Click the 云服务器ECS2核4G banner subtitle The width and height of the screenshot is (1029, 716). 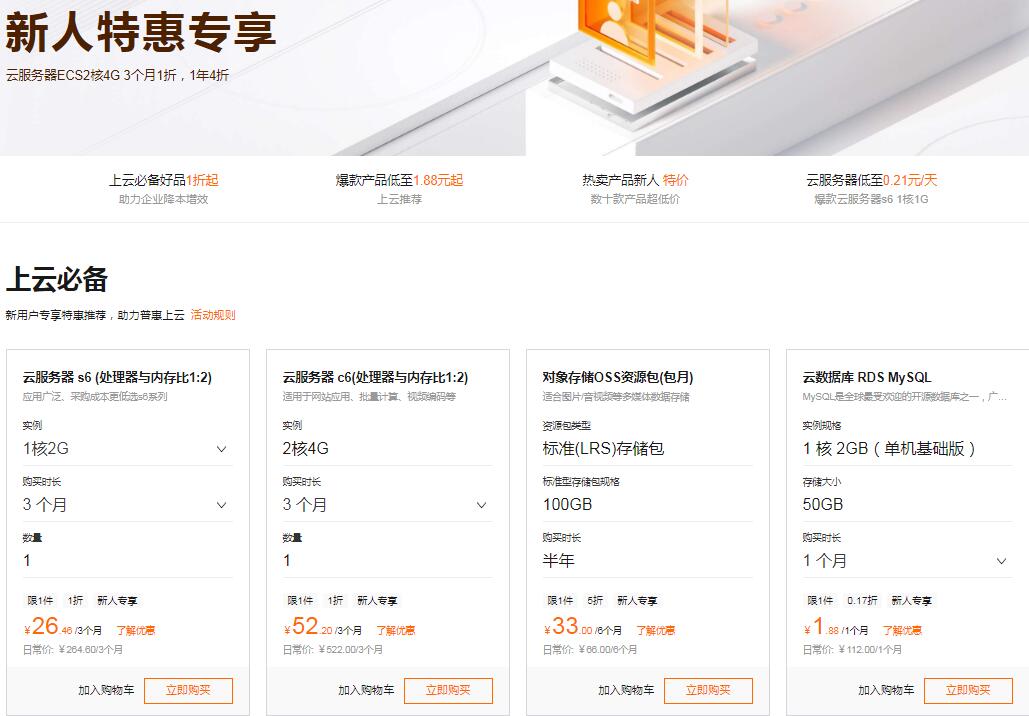tap(117, 75)
